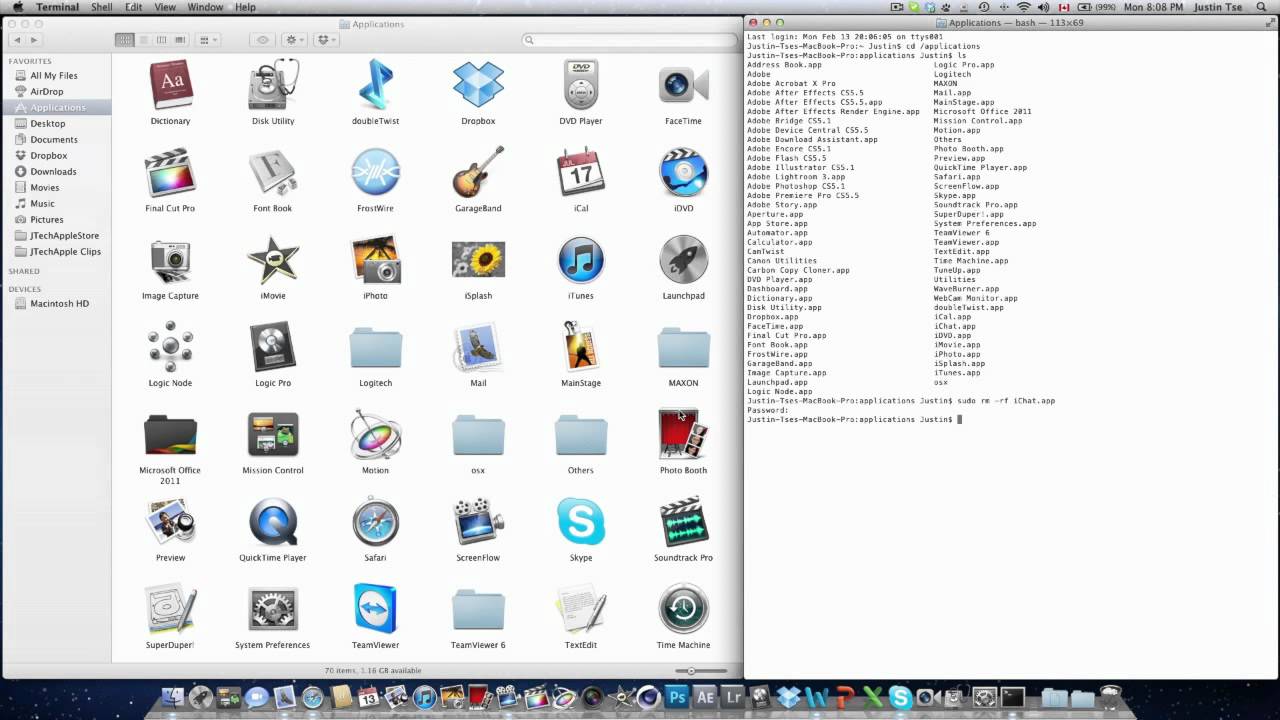The width and height of the screenshot is (1280, 720).
Task: Click the iMovie star icon
Action: pyautogui.click(x=273, y=261)
